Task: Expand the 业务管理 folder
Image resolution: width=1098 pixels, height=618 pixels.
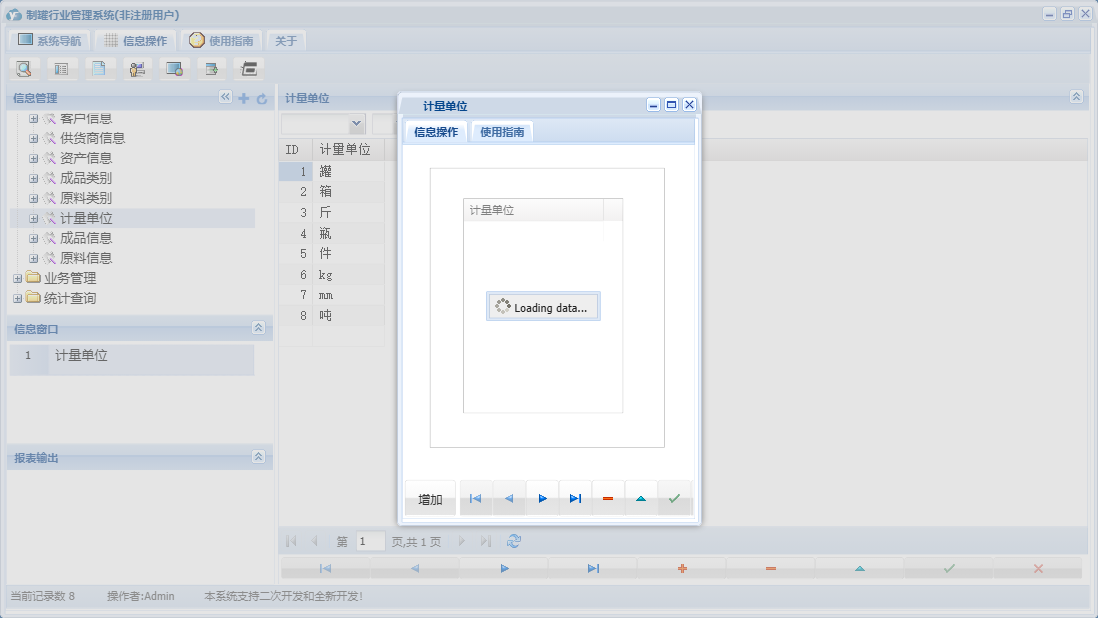Action: pos(18,279)
